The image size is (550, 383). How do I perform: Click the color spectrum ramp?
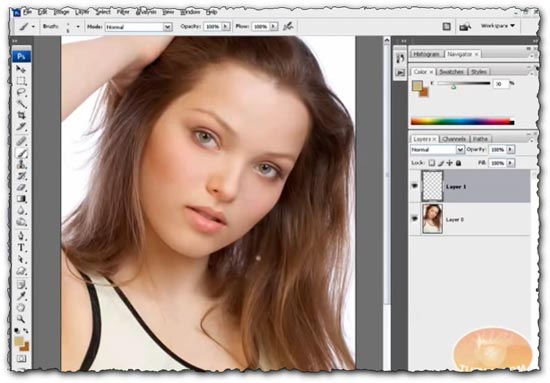(462, 122)
